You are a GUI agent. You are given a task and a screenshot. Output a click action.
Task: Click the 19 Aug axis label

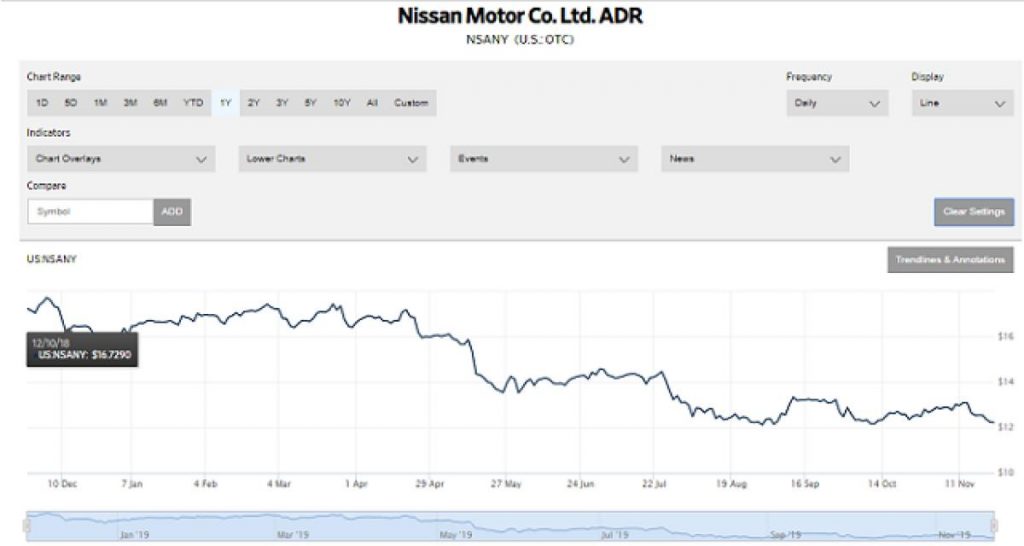(731, 484)
